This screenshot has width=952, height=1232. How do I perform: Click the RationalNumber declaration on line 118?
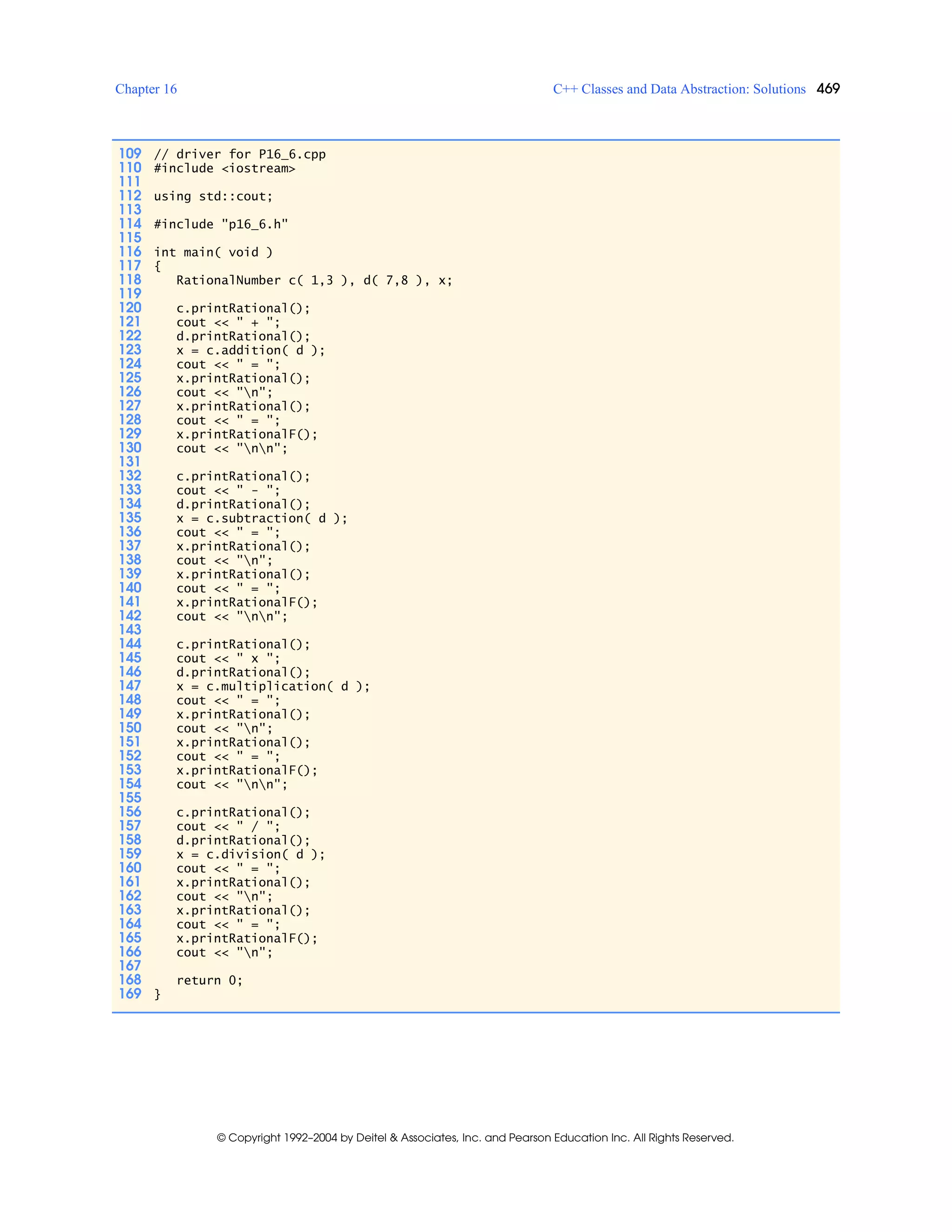[x=314, y=280]
